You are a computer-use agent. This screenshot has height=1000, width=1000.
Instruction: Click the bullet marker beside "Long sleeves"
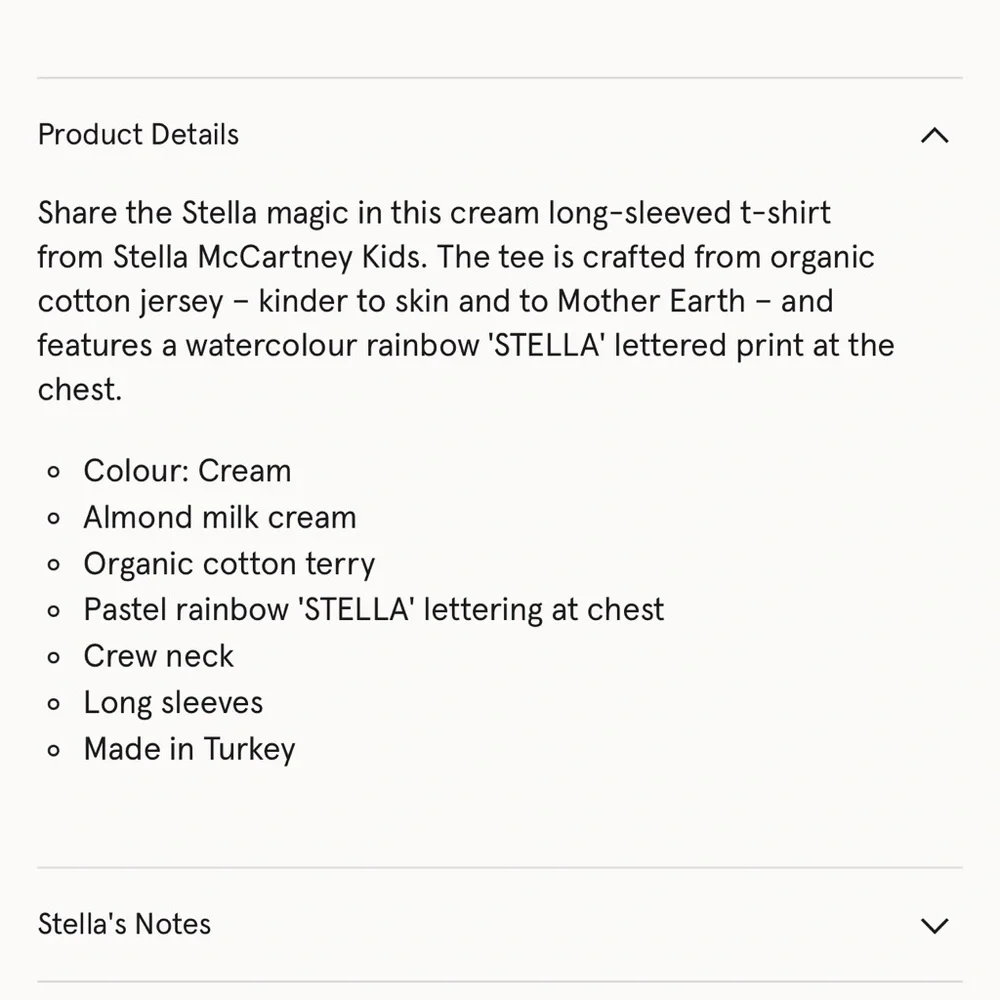[x=54, y=704]
